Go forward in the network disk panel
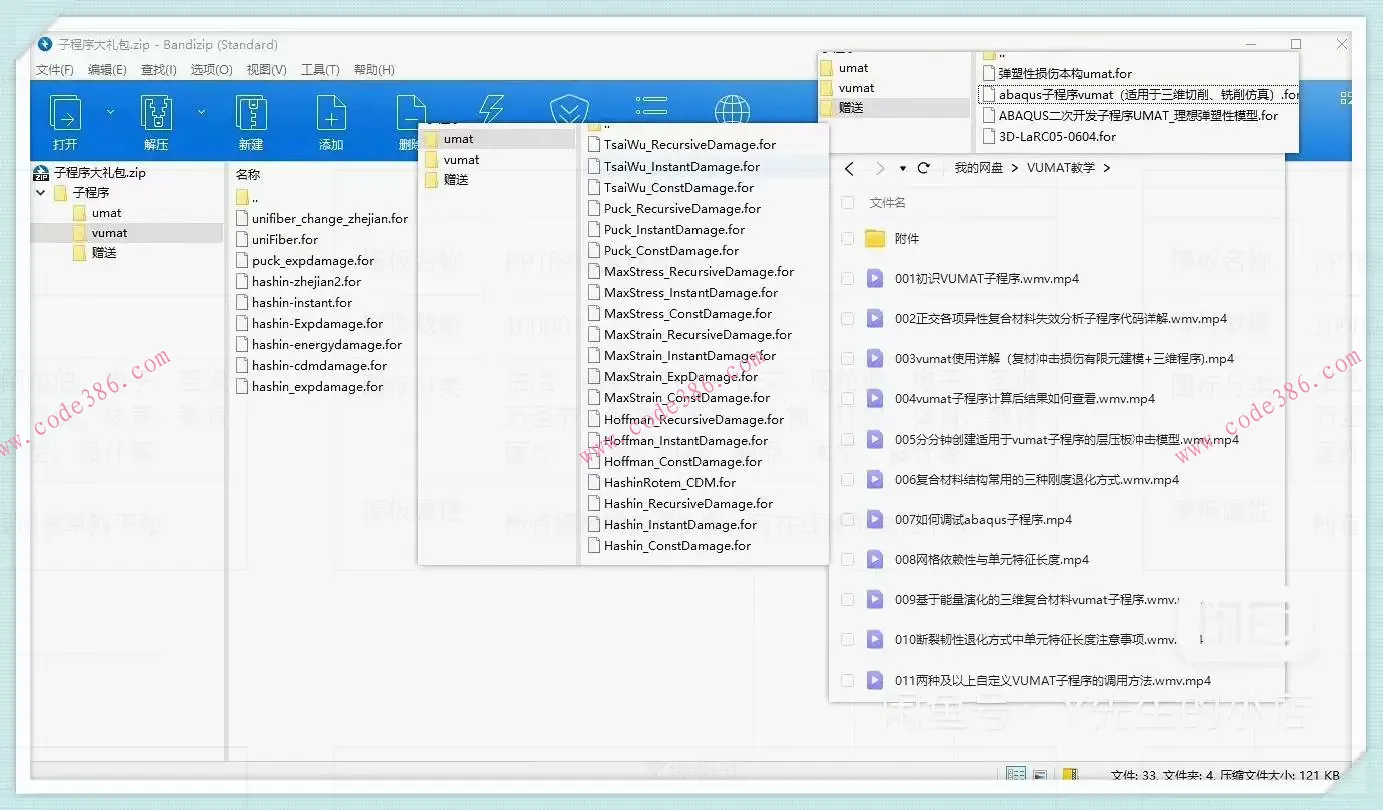Image resolution: width=1383 pixels, height=810 pixels. [880, 168]
